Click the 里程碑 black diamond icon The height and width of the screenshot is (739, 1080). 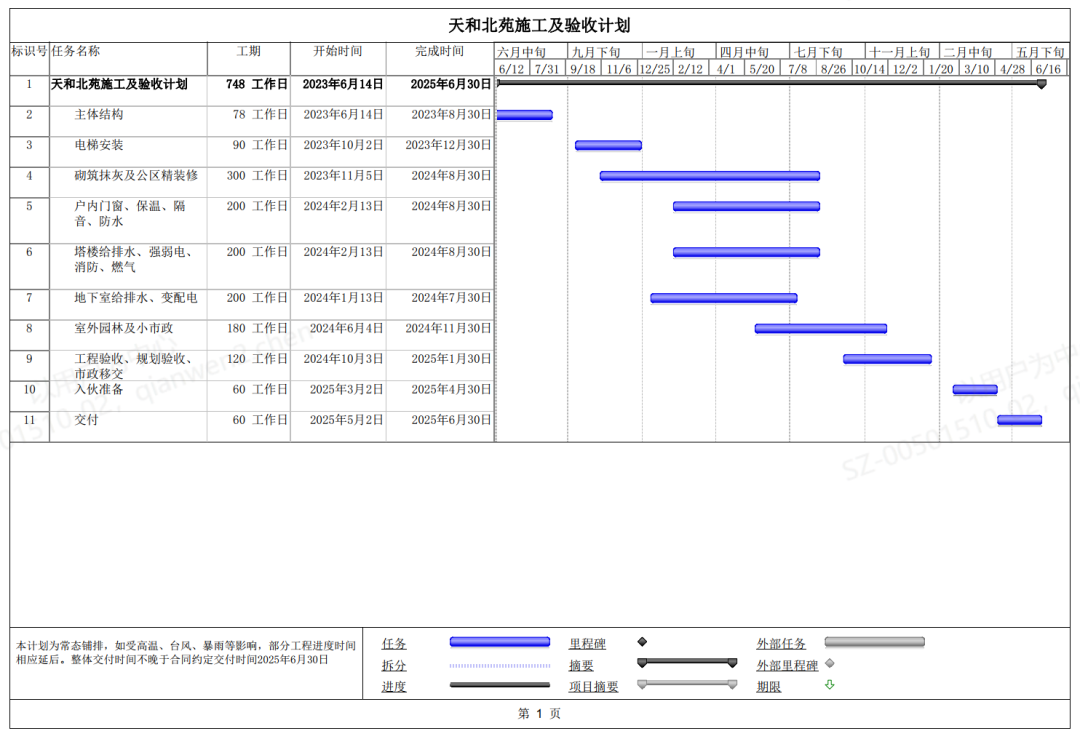pyautogui.click(x=642, y=641)
